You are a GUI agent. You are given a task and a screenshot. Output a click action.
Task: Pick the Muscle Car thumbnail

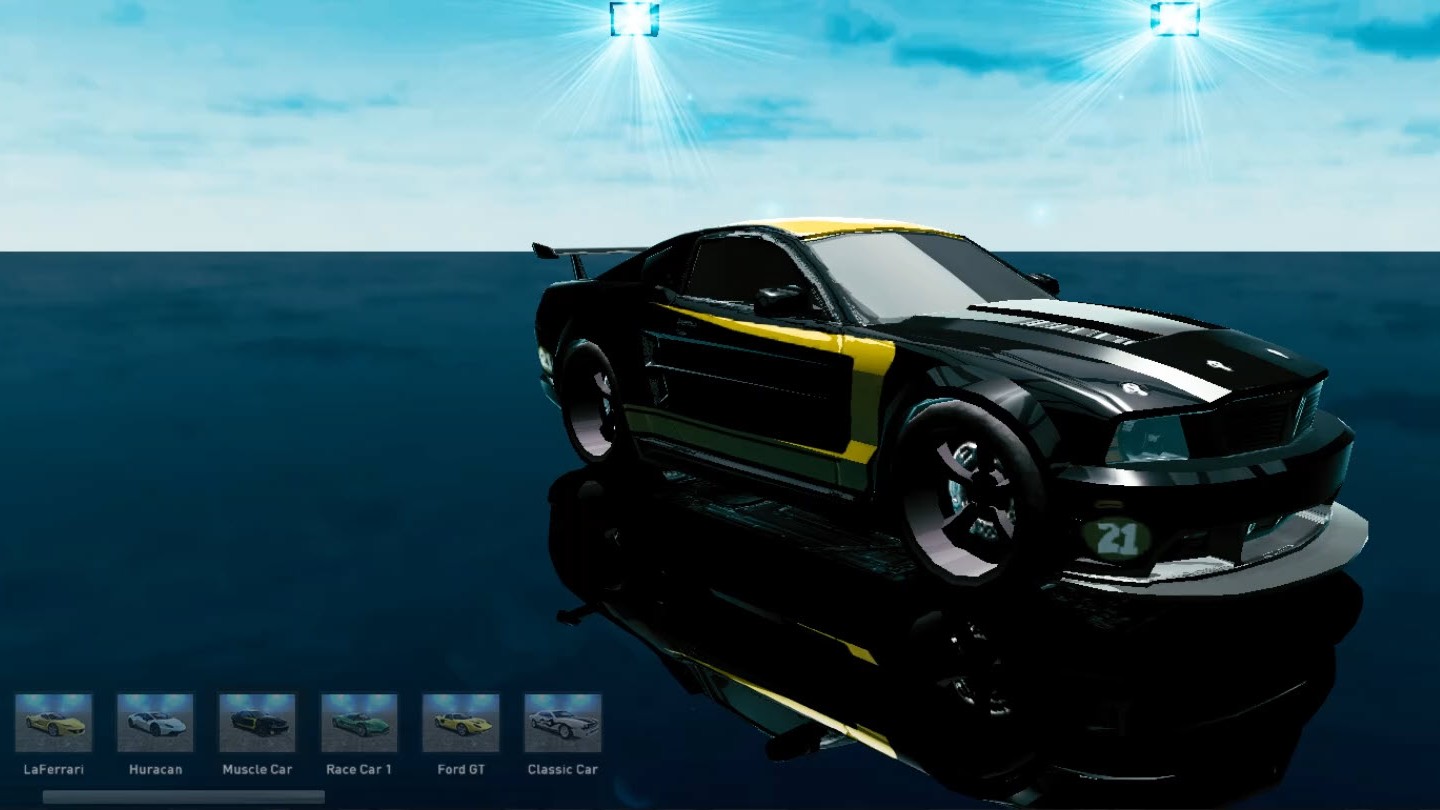point(257,723)
